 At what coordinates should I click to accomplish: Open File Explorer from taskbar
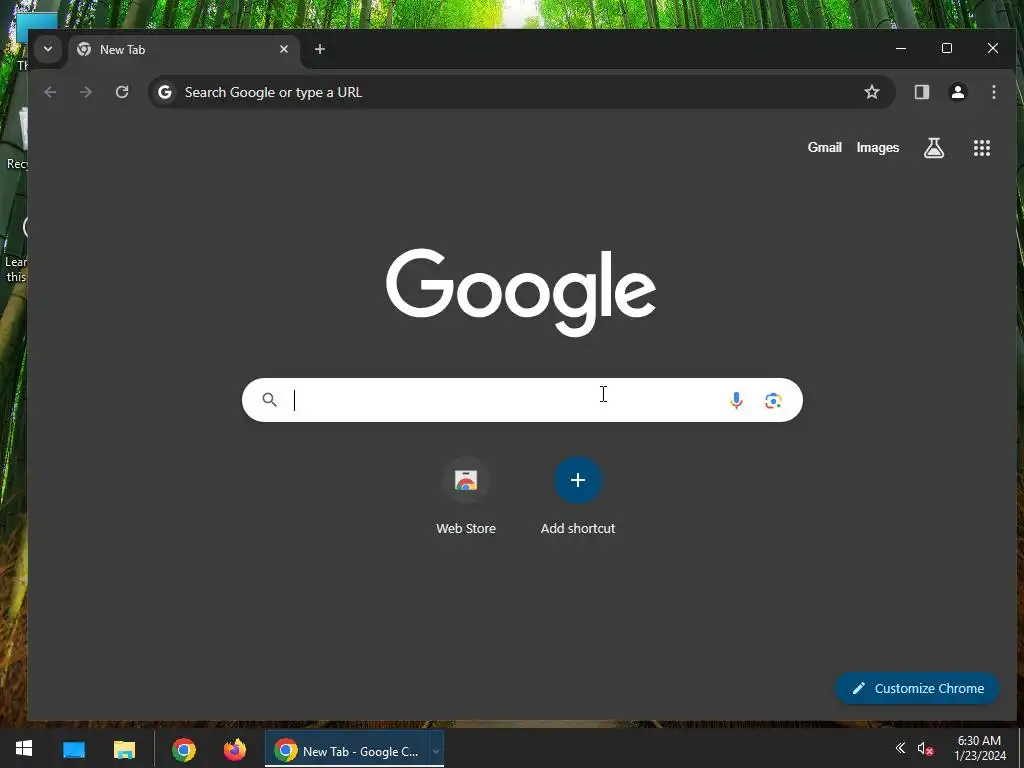[124, 750]
